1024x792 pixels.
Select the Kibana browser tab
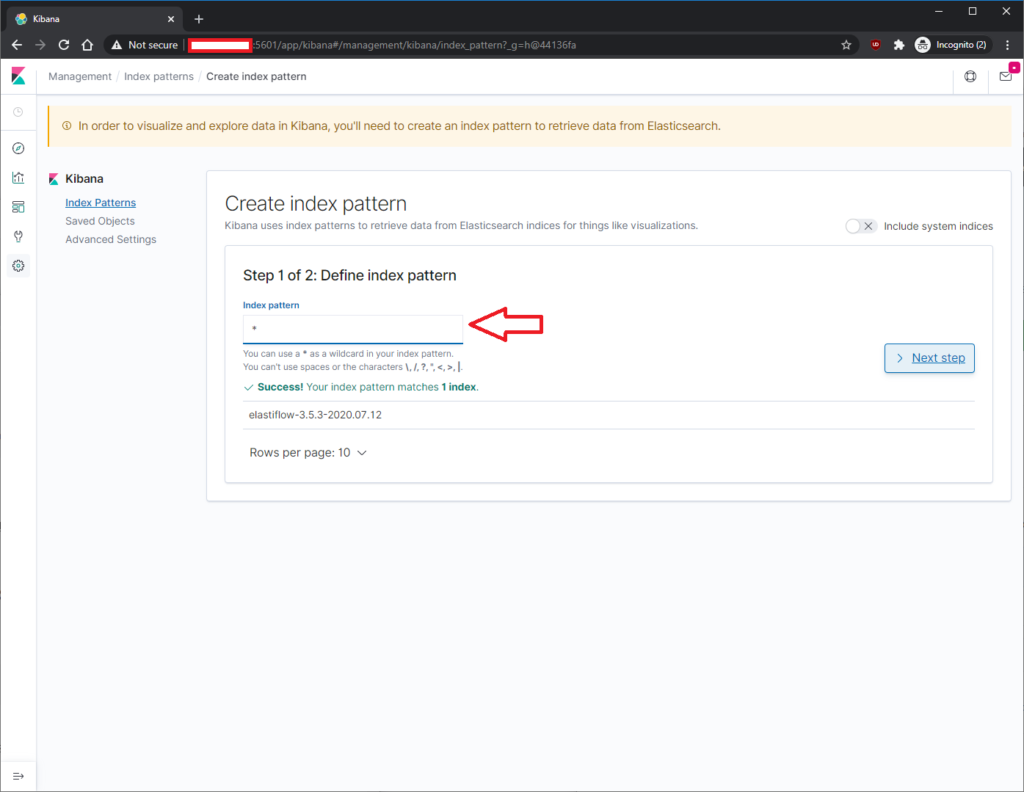[95, 19]
